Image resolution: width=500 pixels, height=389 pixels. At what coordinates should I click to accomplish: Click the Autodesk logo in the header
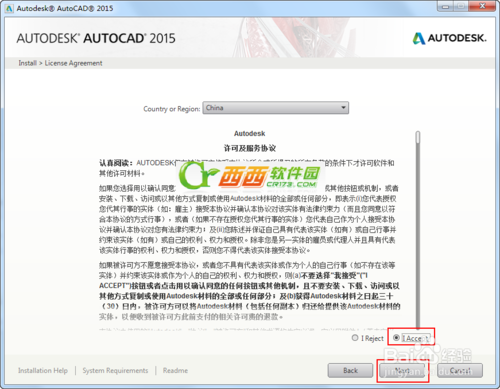pyautogui.click(x=449, y=38)
